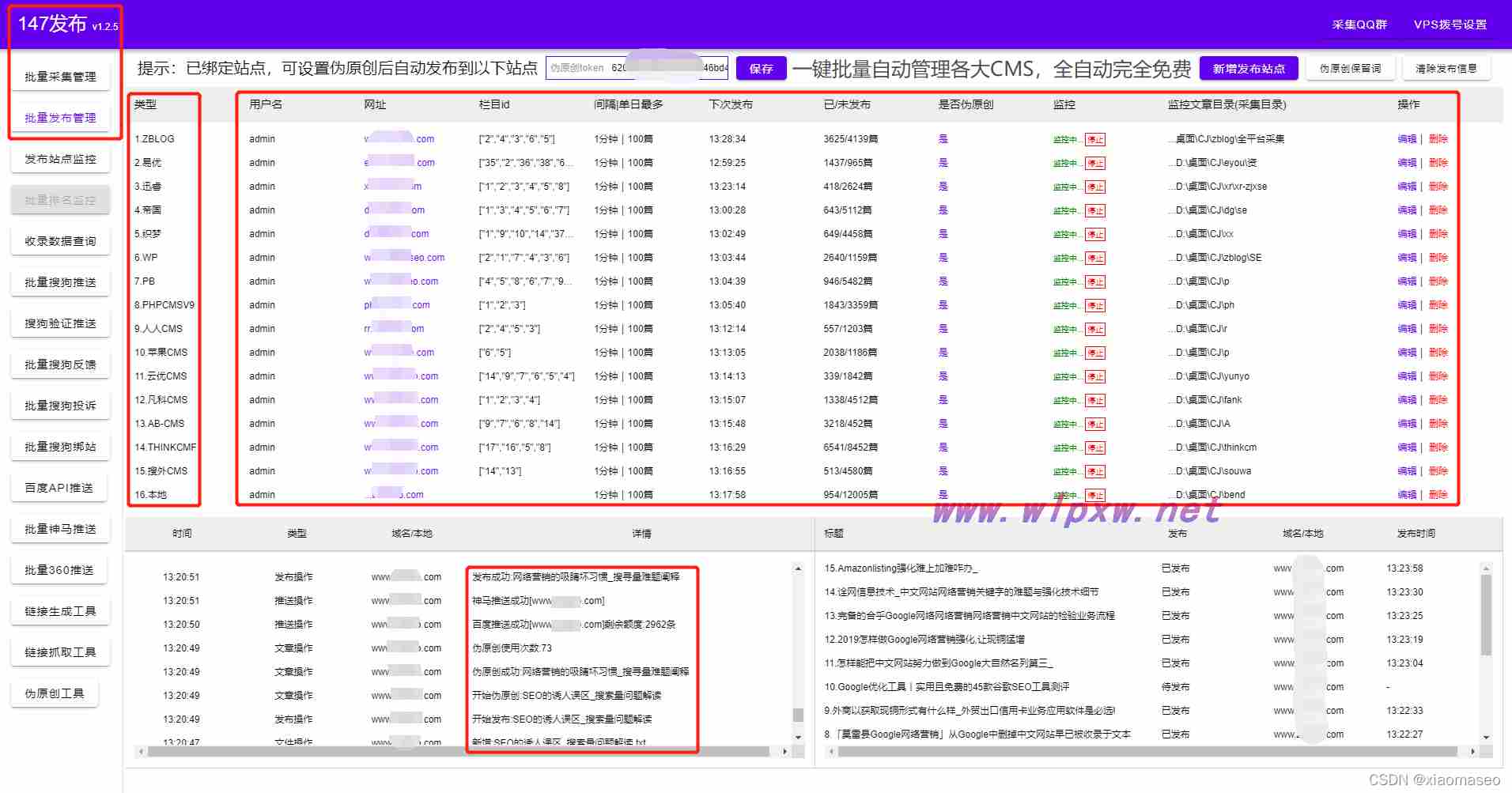Click up arrow of article list scrollbar

click(1486, 568)
